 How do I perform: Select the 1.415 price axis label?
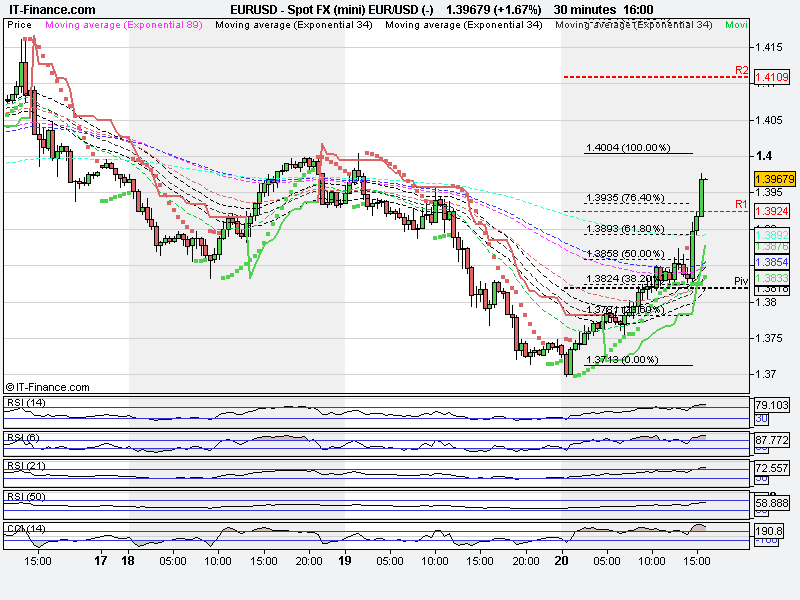[x=769, y=47]
